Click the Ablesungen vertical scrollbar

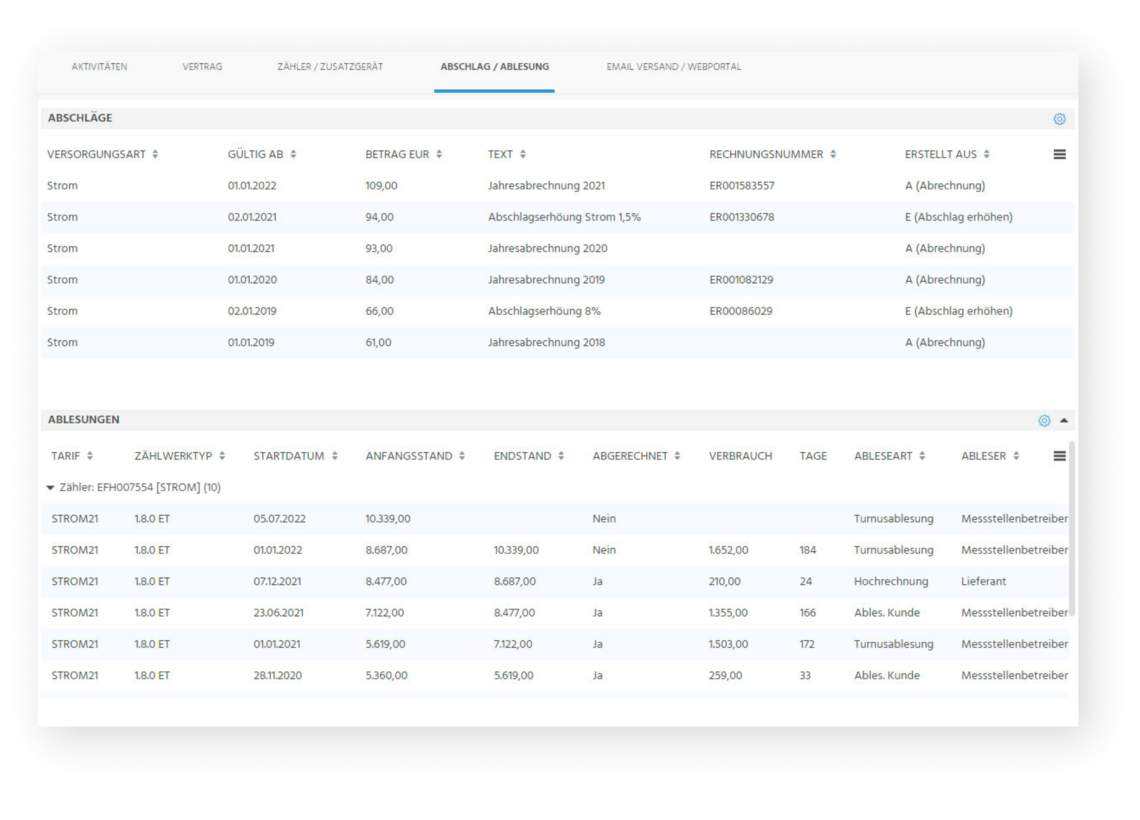(1073, 530)
